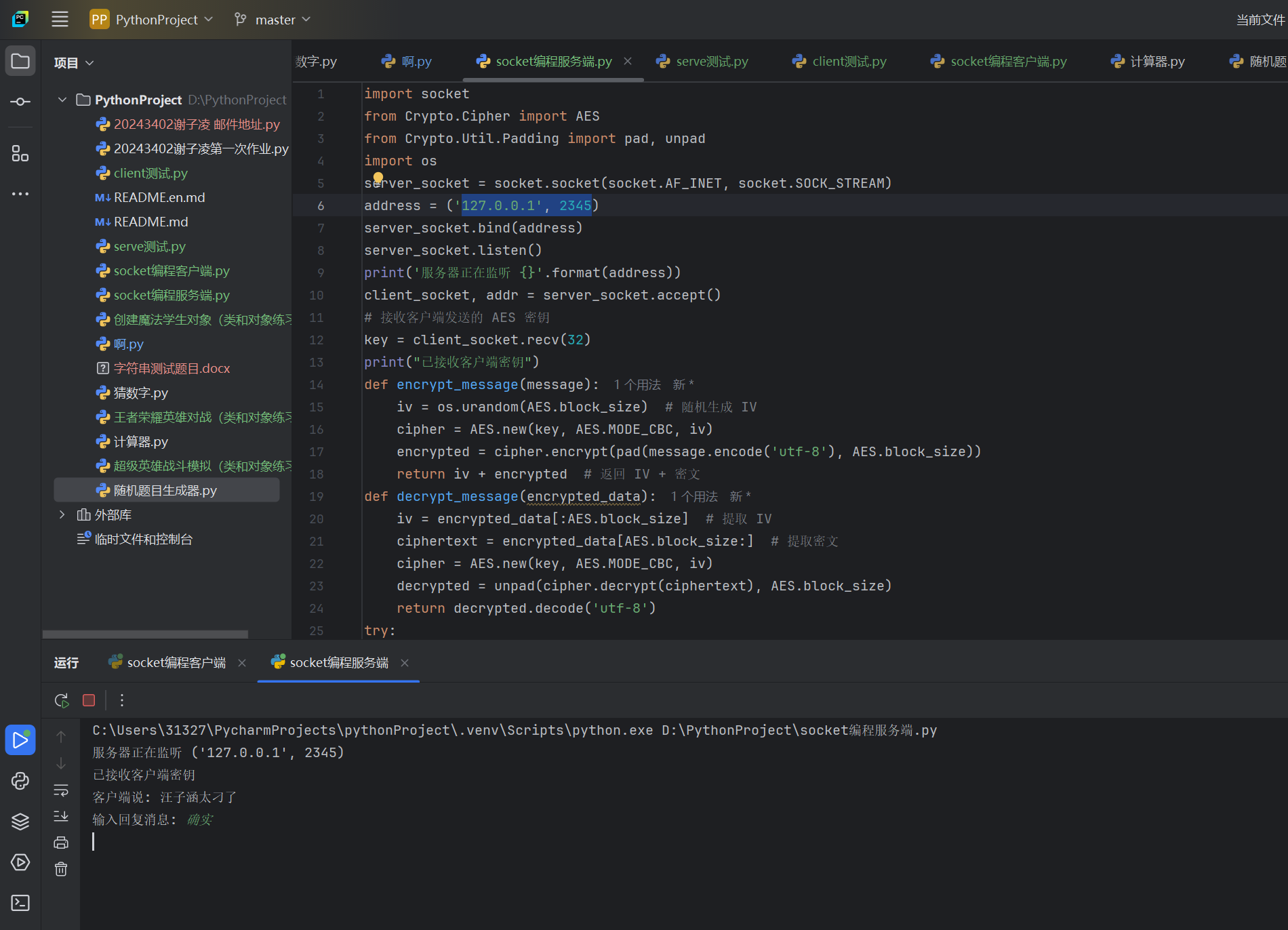Show more tool windows ellipsis
The width and height of the screenshot is (1288, 930).
click(x=20, y=194)
